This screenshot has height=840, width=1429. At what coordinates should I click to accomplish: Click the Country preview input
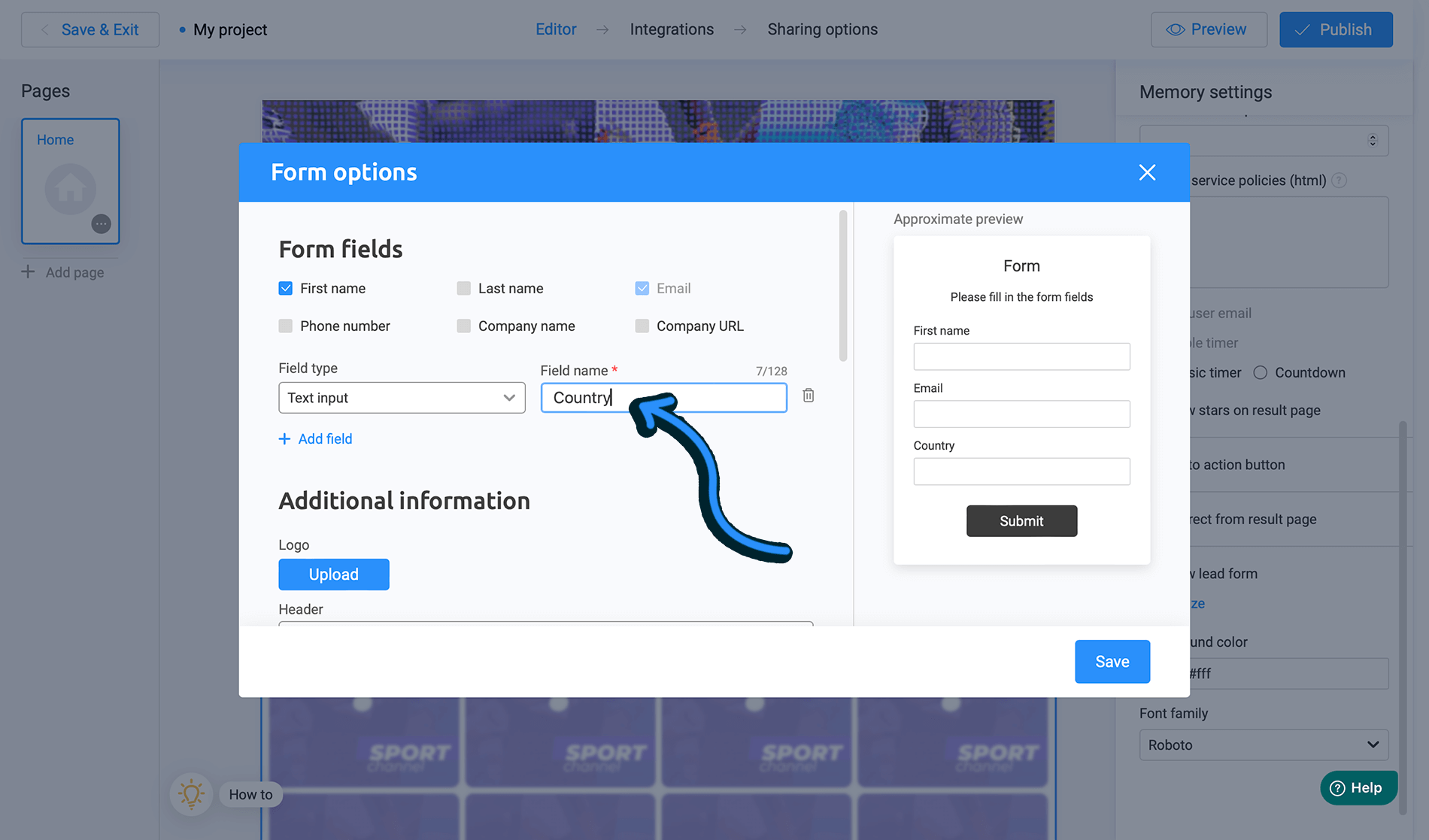[x=1021, y=472]
